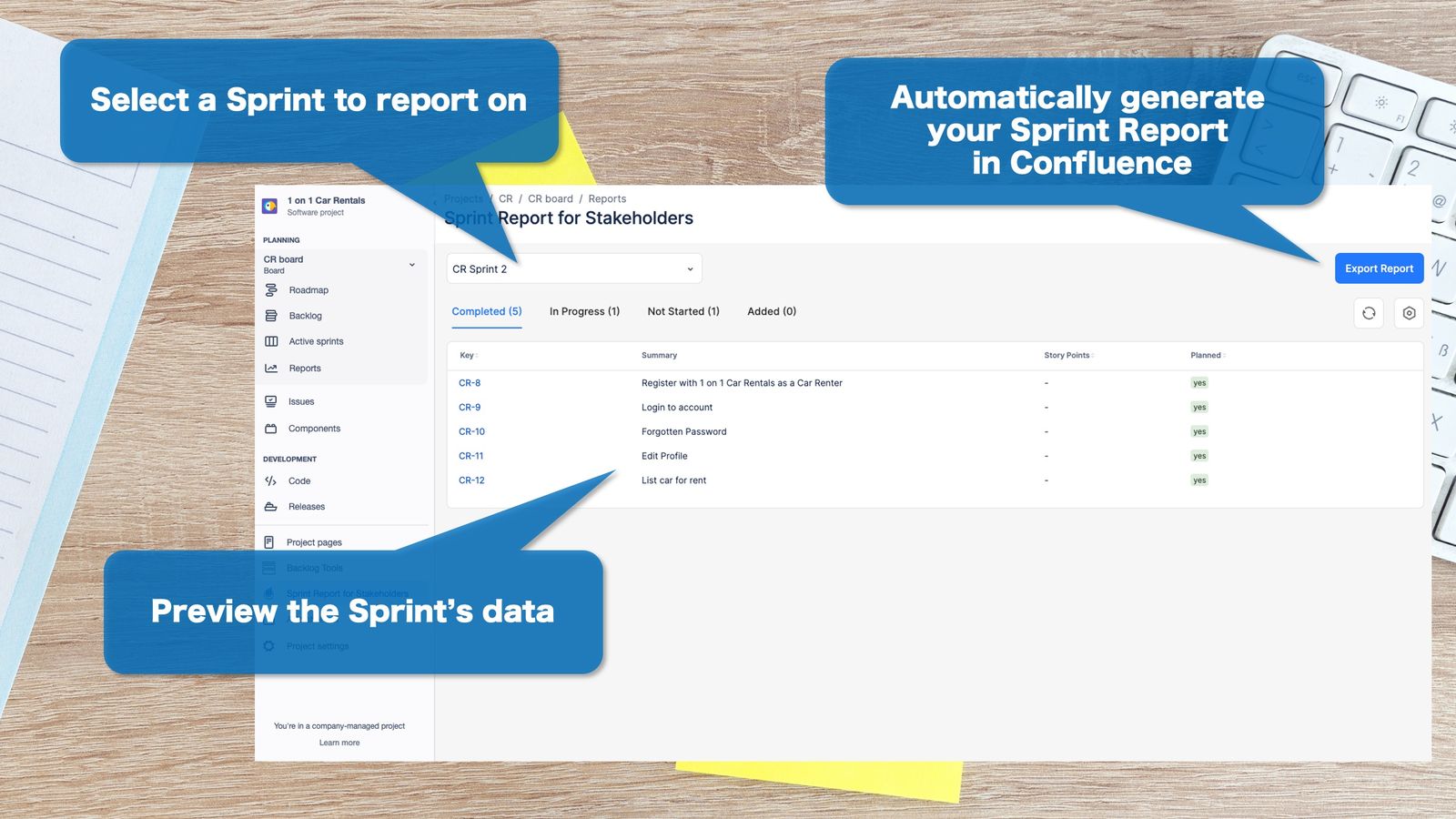
Task: Open the Releases icon in sidebar
Action: (271, 507)
